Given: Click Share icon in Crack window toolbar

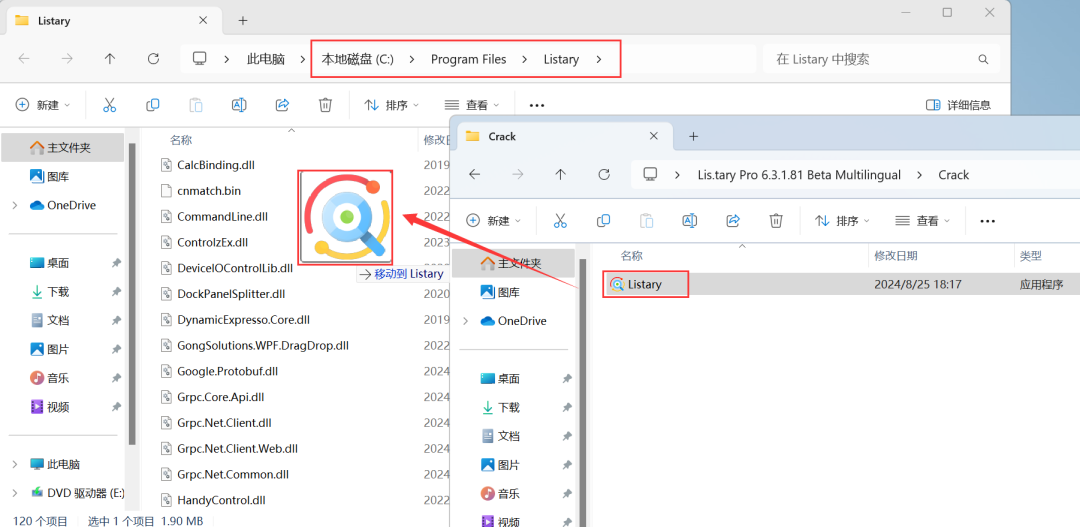Looking at the screenshot, I should [x=733, y=220].
